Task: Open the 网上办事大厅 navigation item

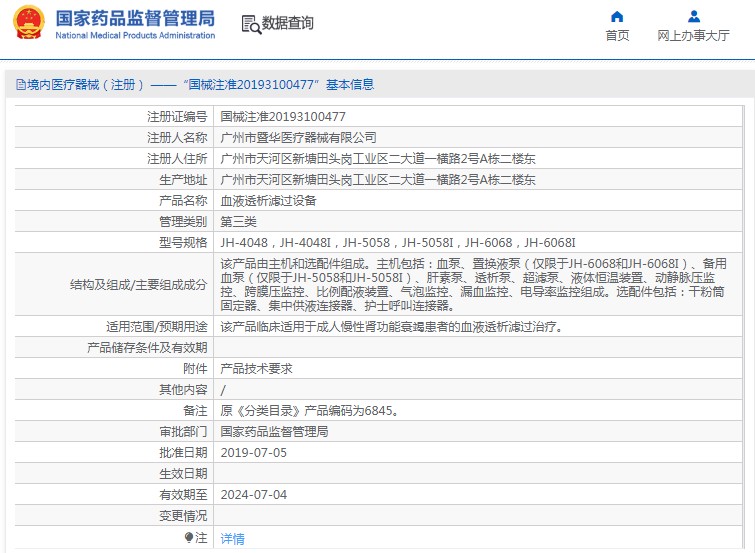Action: point(693,36)
